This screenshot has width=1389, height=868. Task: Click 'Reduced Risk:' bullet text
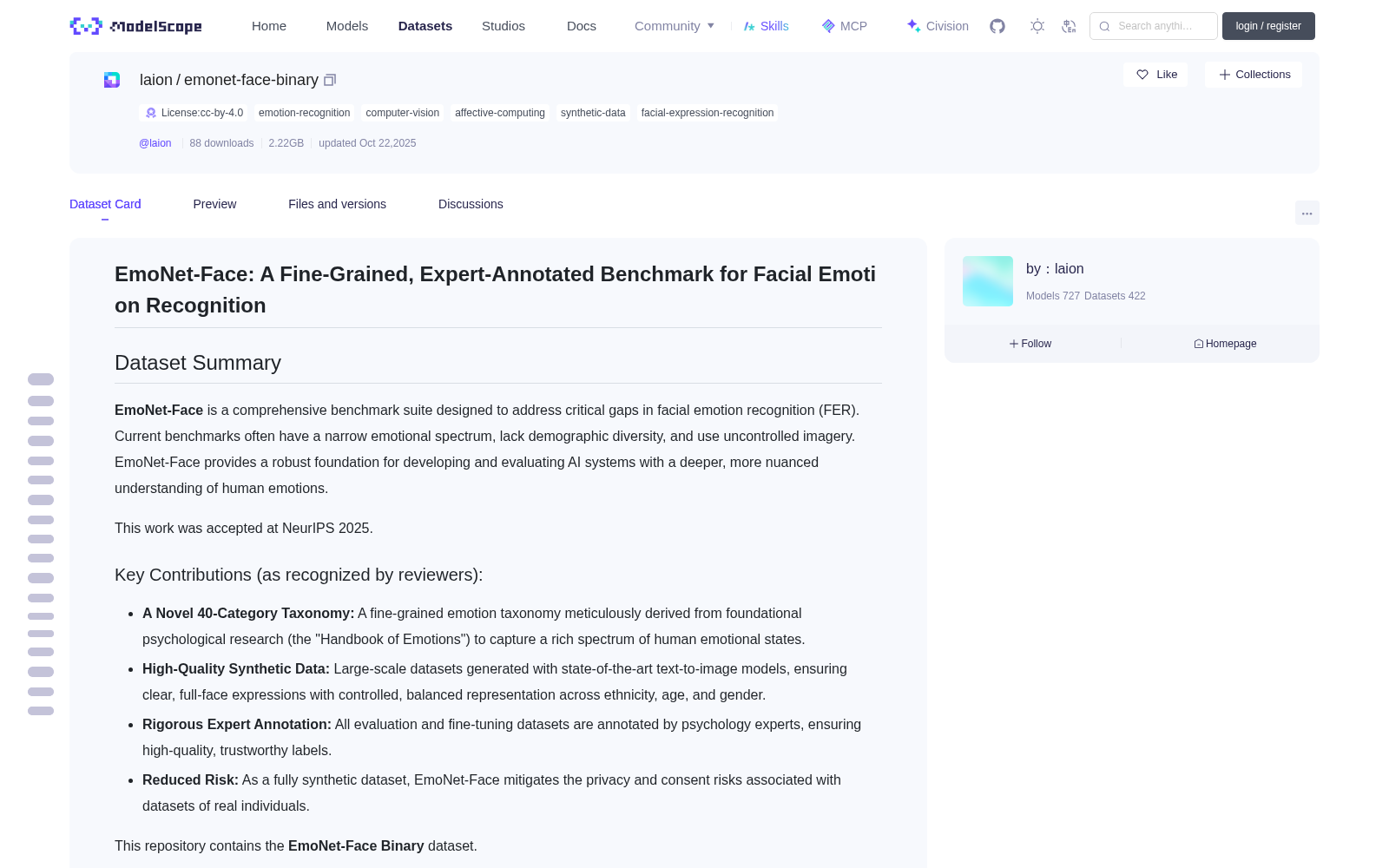190,779
